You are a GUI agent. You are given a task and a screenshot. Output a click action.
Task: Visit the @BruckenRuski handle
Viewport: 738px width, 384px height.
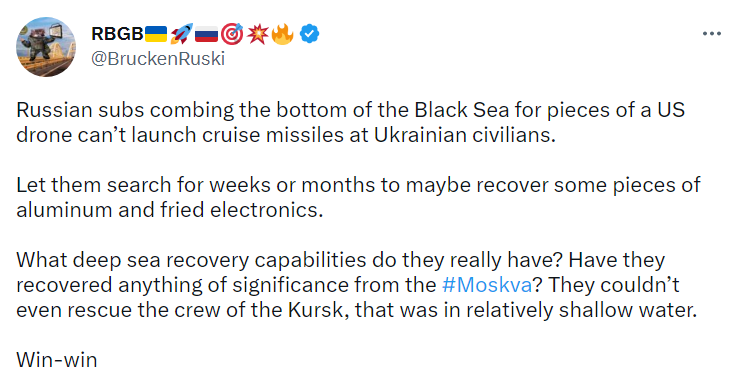click(x=158, y=59)
